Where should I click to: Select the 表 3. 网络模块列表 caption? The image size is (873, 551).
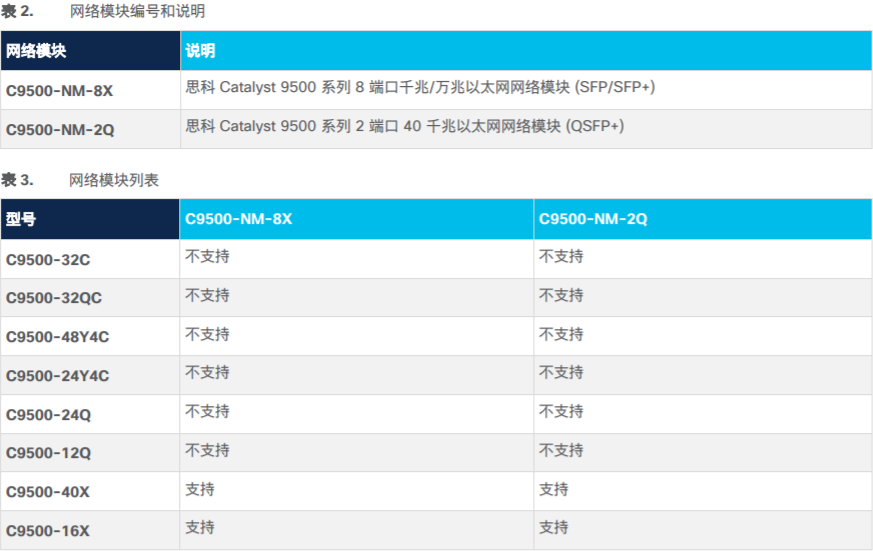coord(80,180)
